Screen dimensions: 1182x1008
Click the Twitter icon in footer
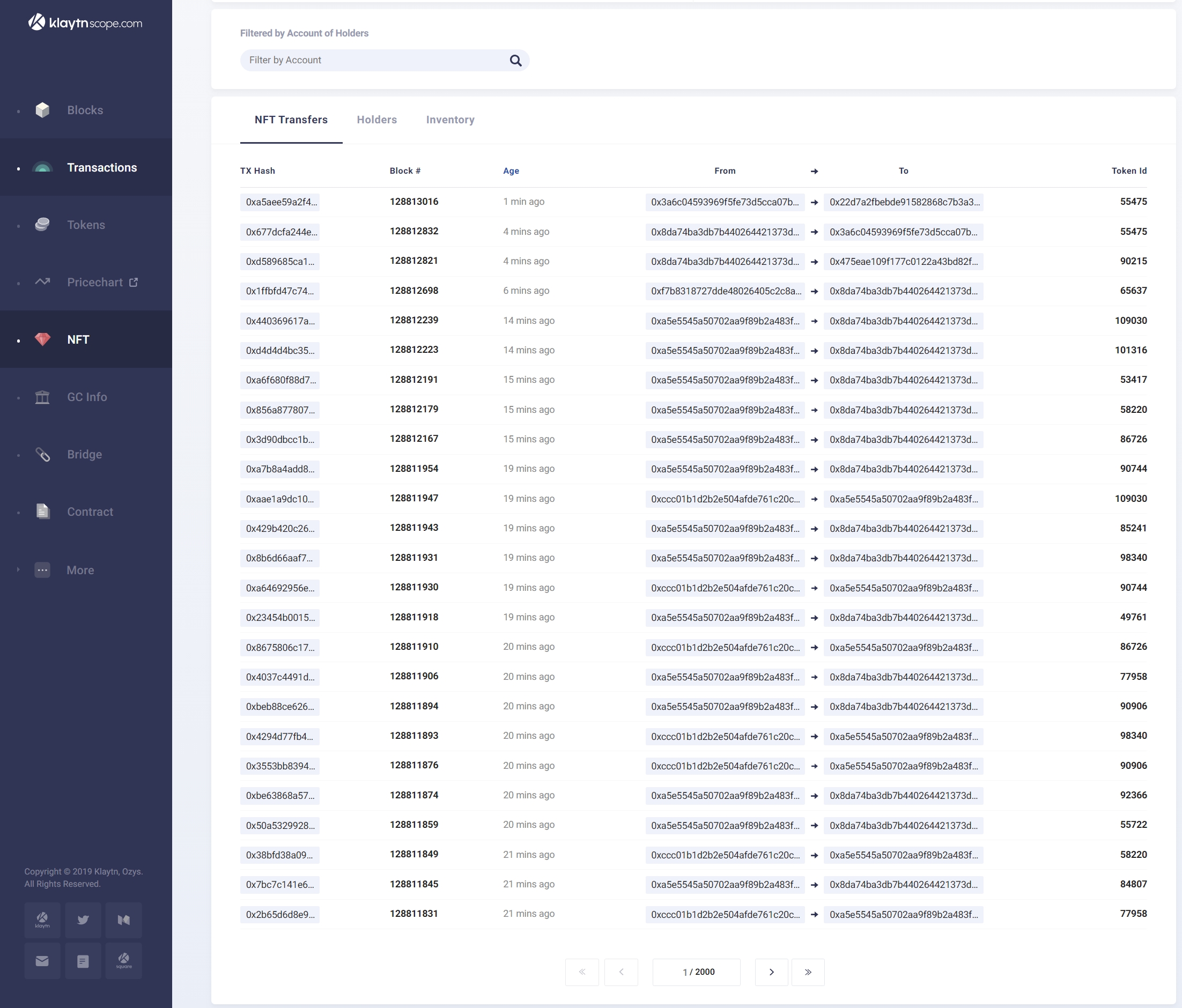[83, 920]
